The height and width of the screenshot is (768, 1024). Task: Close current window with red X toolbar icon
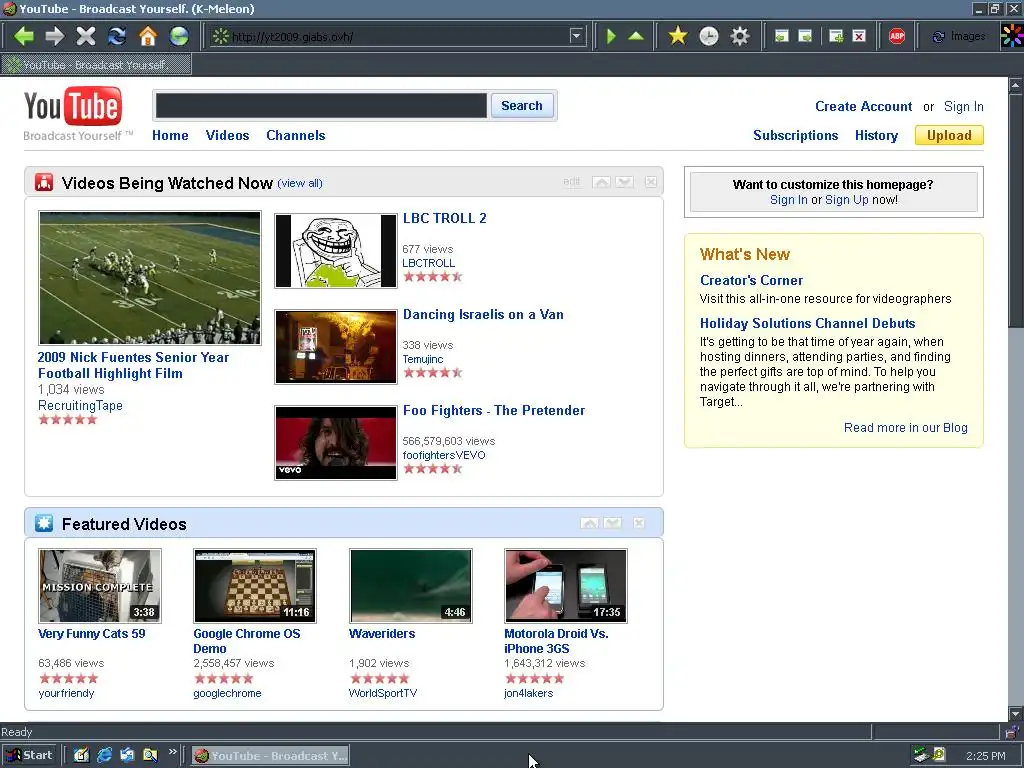[859, 36]
